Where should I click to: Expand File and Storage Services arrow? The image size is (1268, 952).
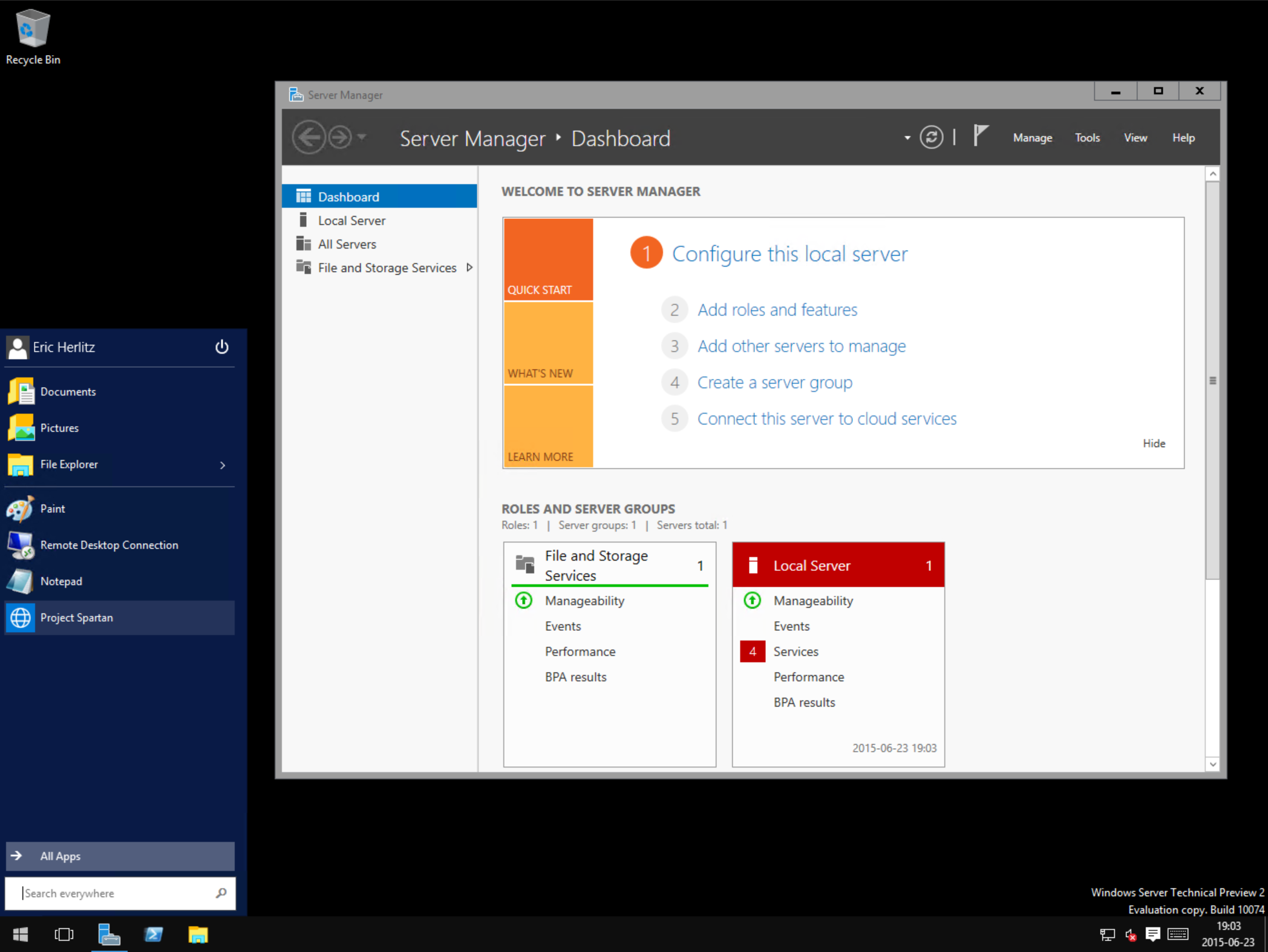click(x=469, y=267)
